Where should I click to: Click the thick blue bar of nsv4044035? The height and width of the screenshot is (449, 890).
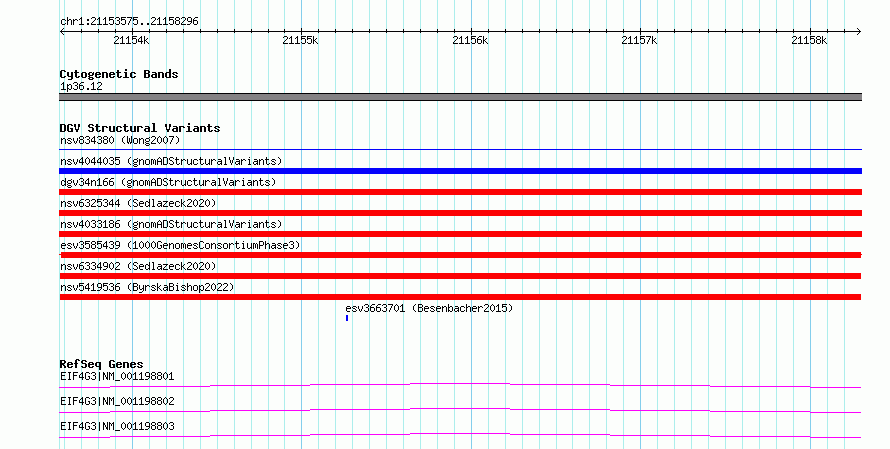pos(460,171)
